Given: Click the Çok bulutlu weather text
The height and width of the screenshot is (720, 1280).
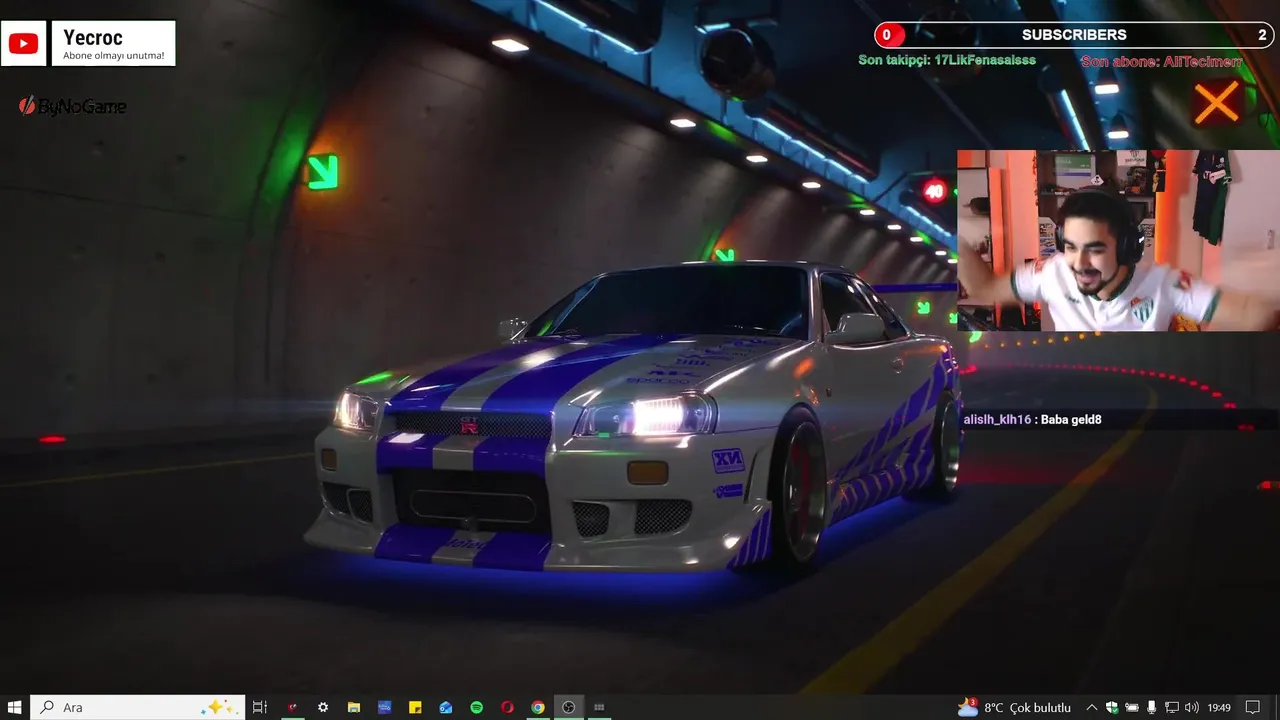Looking at the screenshot, I should coord(1040,707).
